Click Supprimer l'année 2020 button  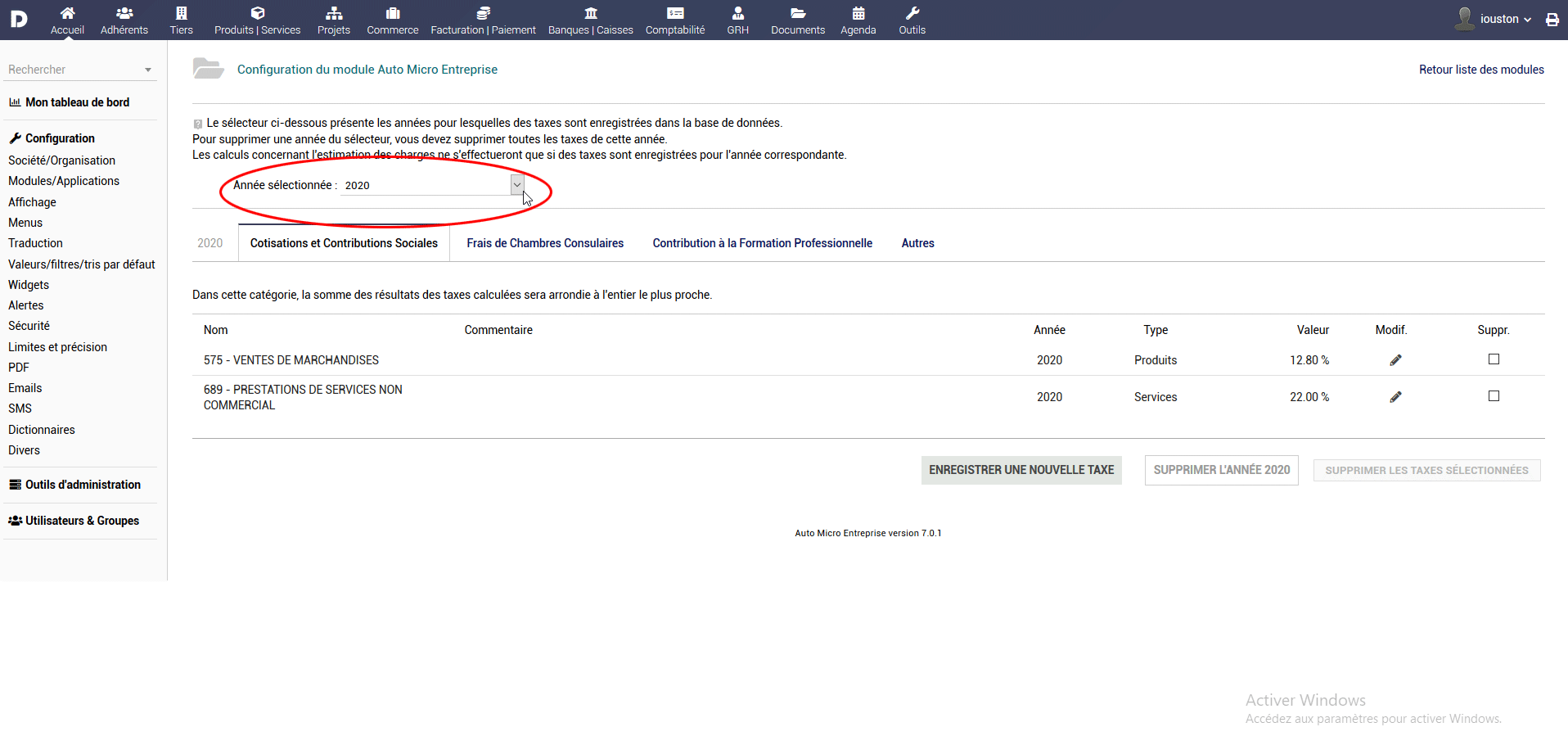(x=1221, y=470)
